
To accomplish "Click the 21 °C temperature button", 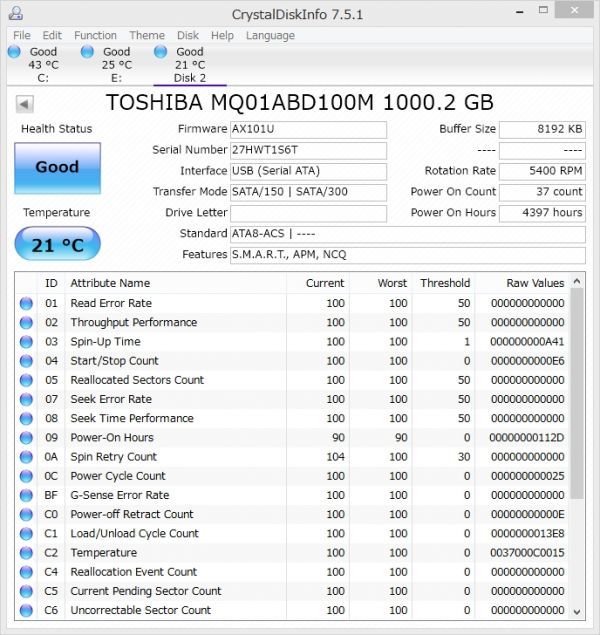I will coord(57,243).
